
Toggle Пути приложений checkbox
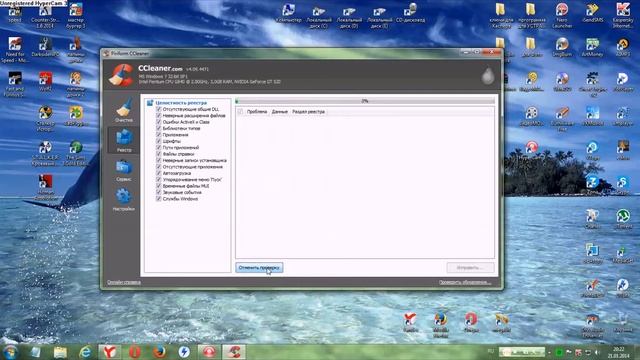tap(159, 147)
